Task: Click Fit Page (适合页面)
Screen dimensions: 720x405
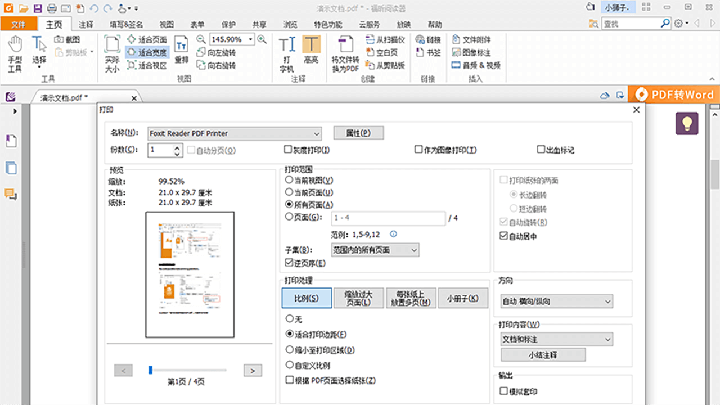Action: coord(147,39)
